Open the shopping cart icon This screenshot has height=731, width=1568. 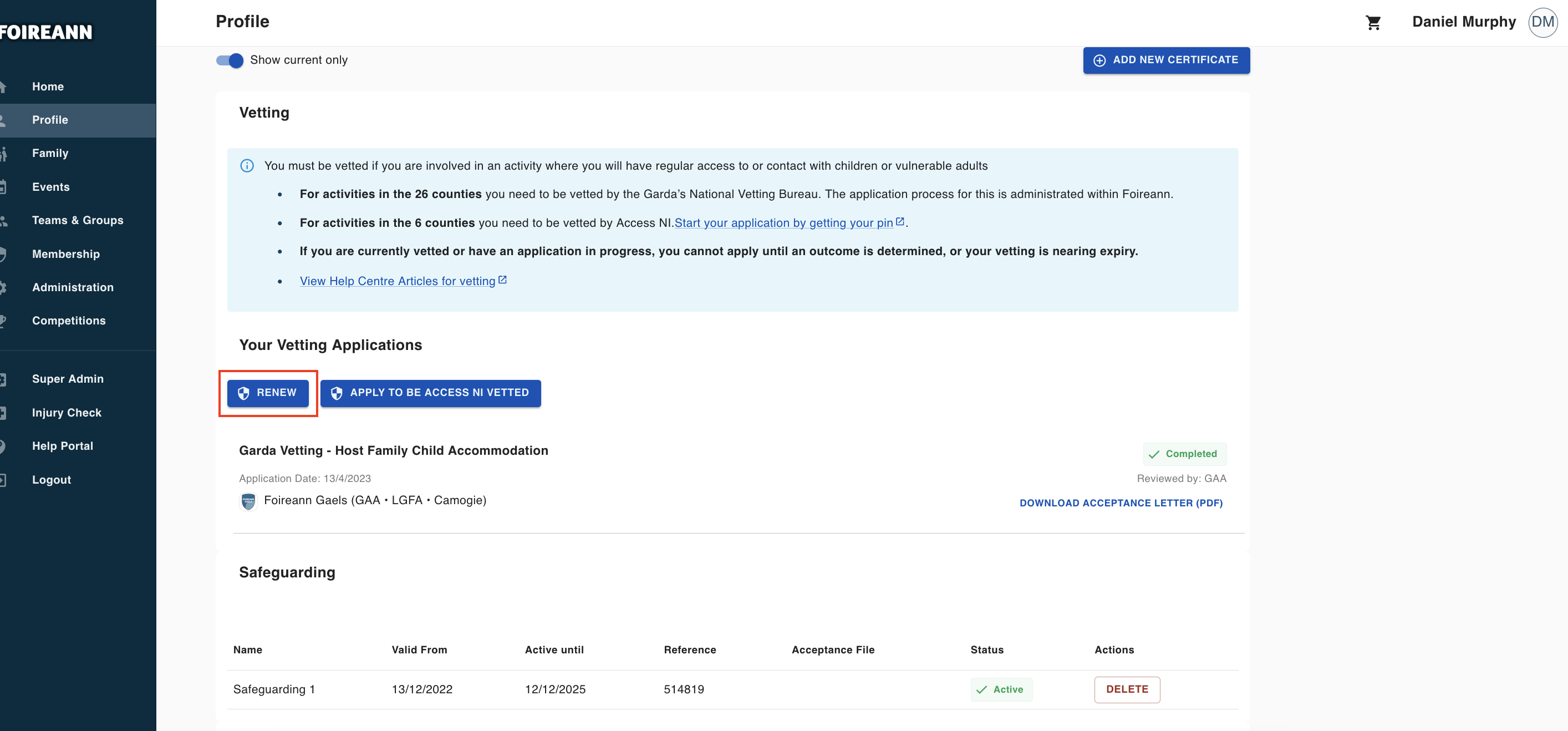coord(1373,23)
